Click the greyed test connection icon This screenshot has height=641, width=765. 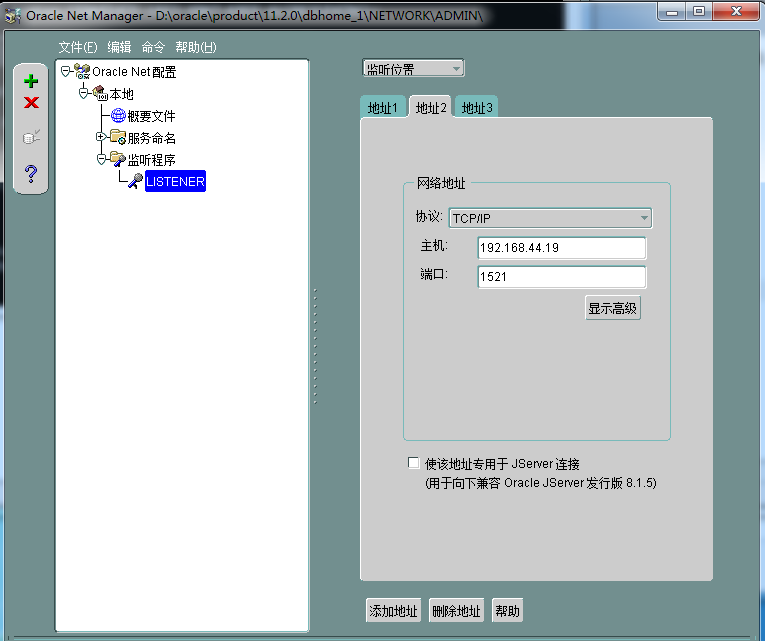(31, 137)
